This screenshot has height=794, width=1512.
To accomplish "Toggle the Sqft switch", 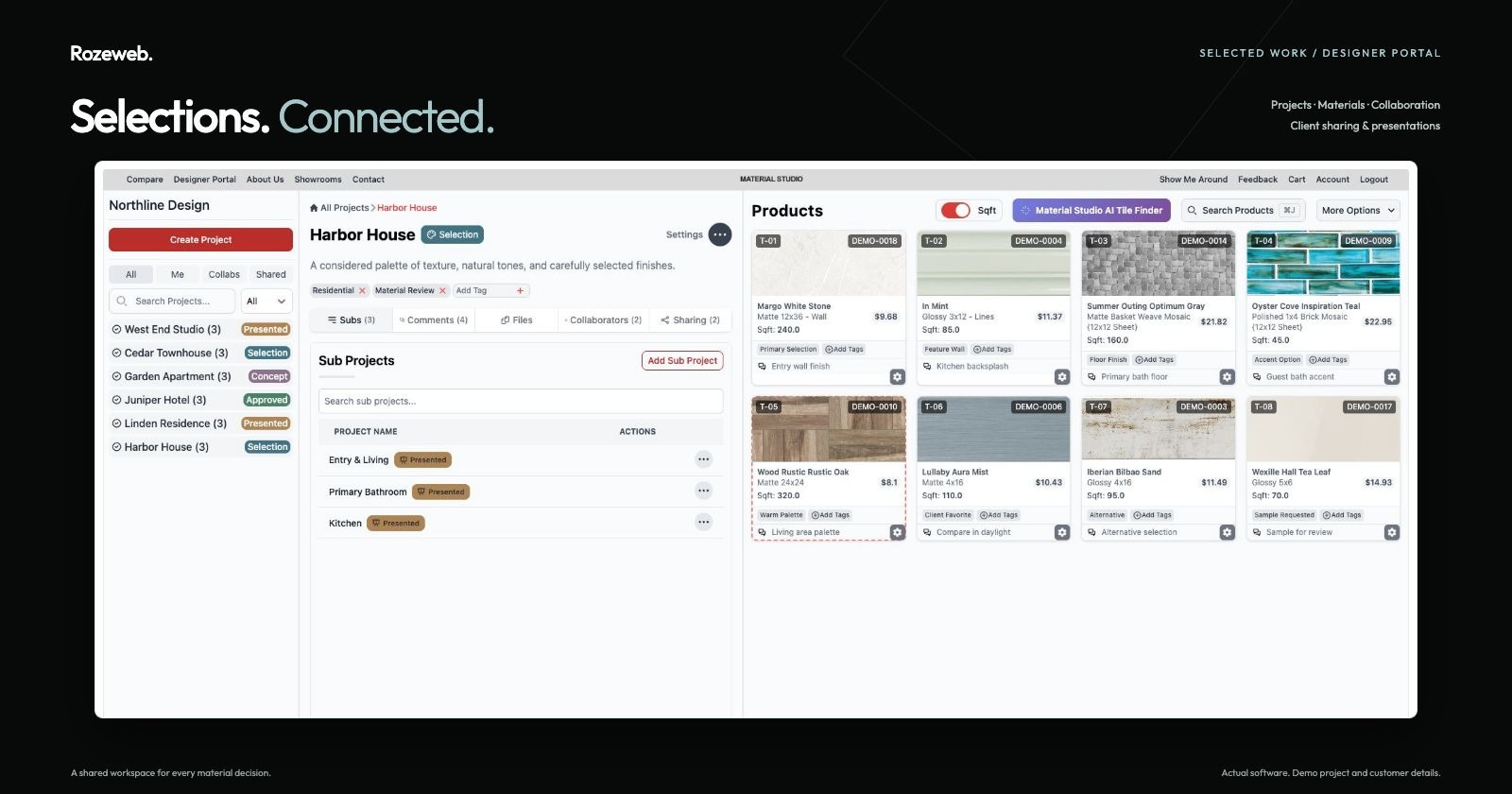I will coord(955,210).
